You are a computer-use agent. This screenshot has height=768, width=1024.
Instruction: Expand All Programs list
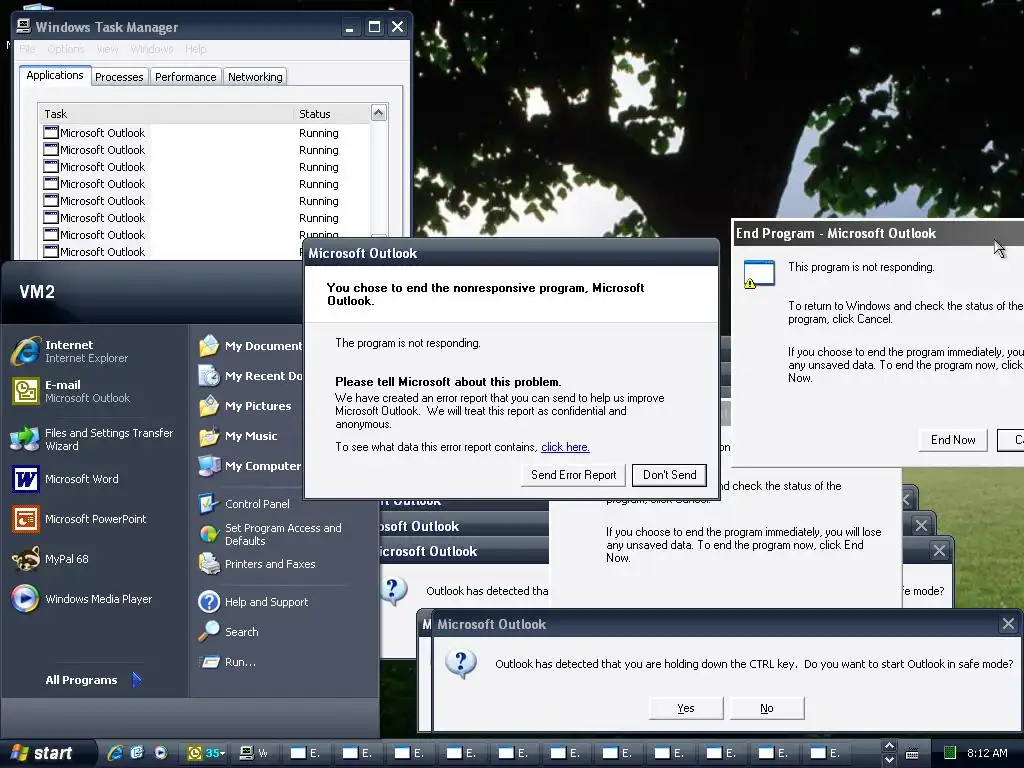[93, 680]
